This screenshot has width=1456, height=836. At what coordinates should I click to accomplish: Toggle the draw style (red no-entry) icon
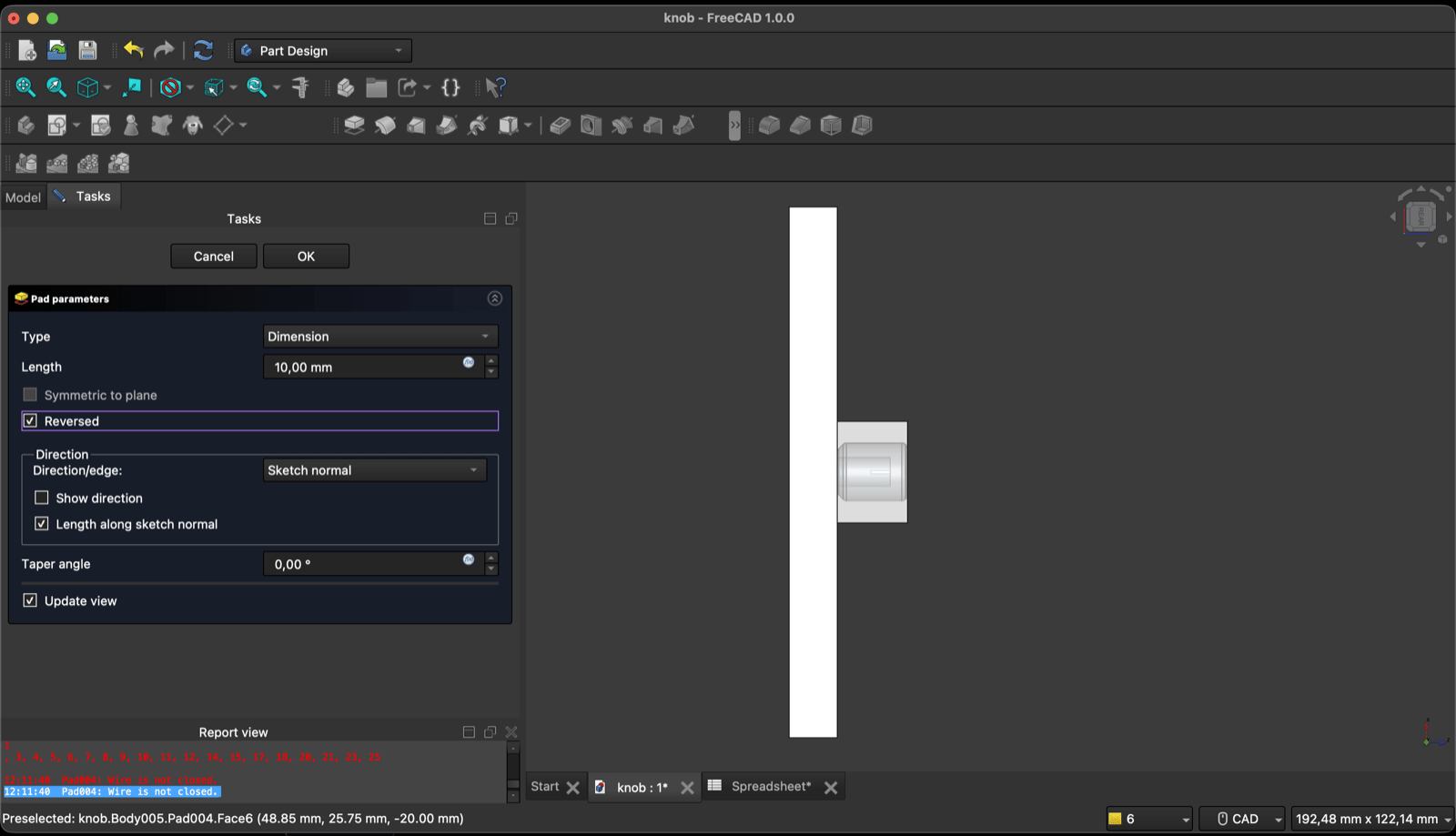pos(170,87)
